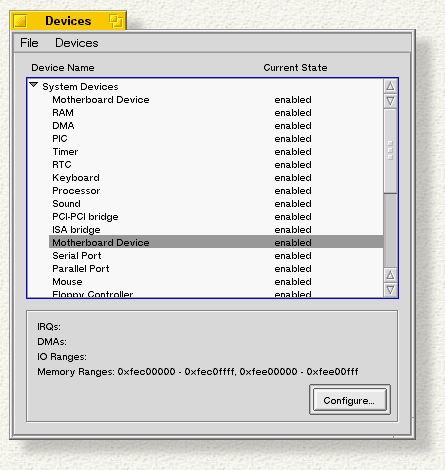The image size is (445, 470).
Task: Open the File menu
Action: [x=29, y=43]
